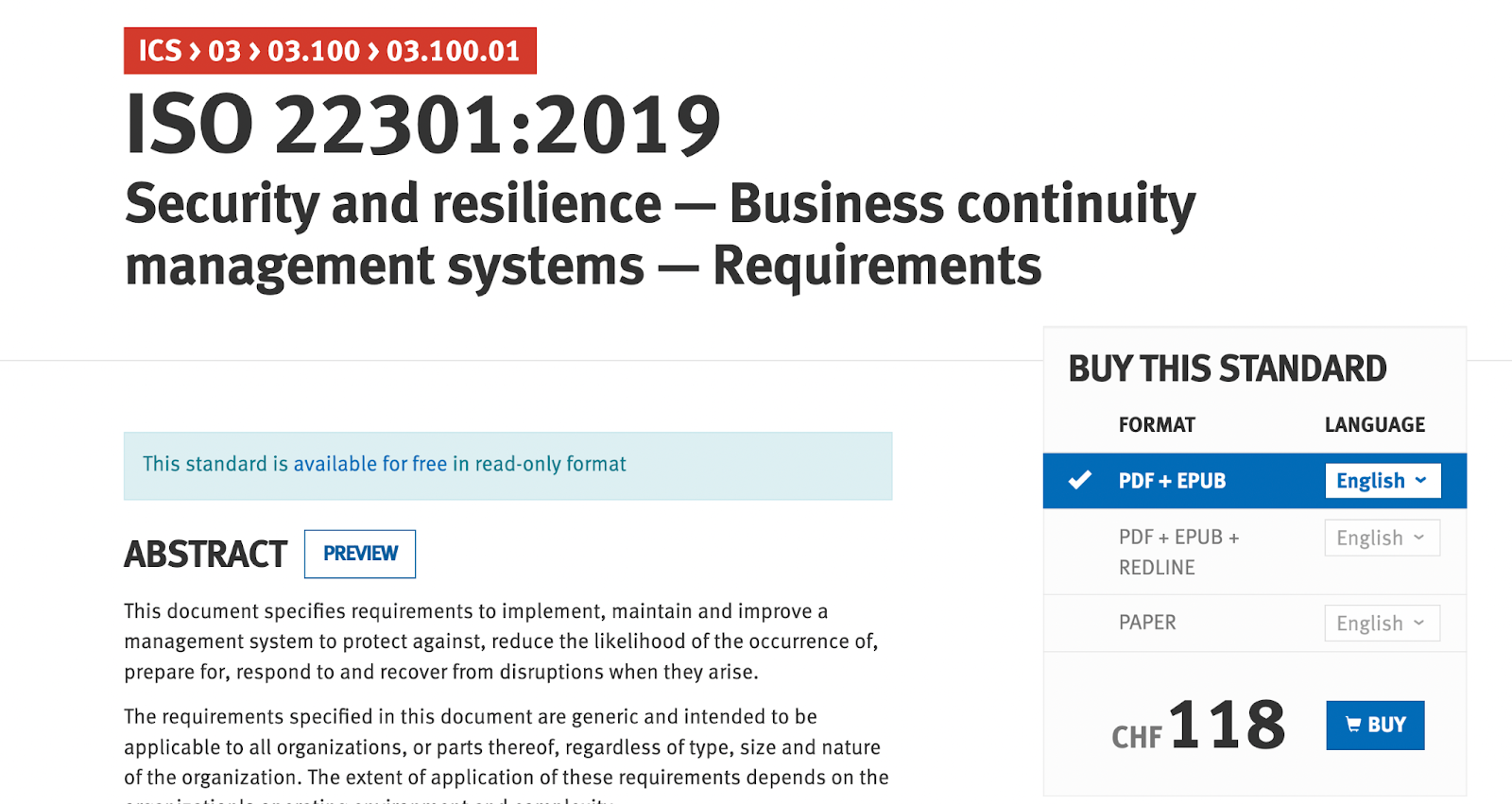Viewport: 1512px width, 804px height.
Task: Click the LANGUAGE column header
Action: click(1375, 425)
